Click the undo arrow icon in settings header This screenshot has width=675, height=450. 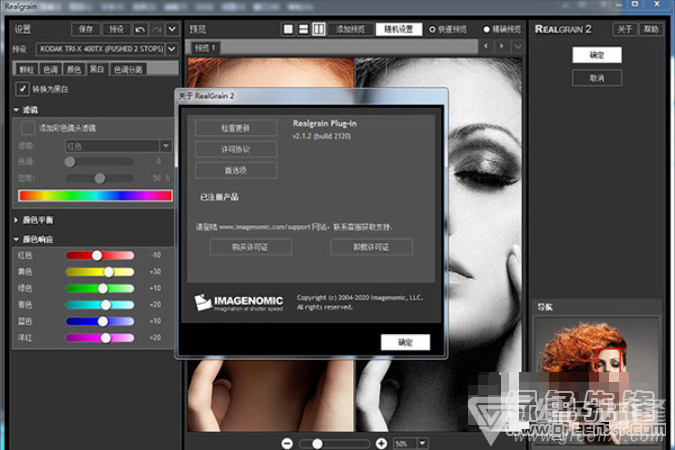click(140, 29)
